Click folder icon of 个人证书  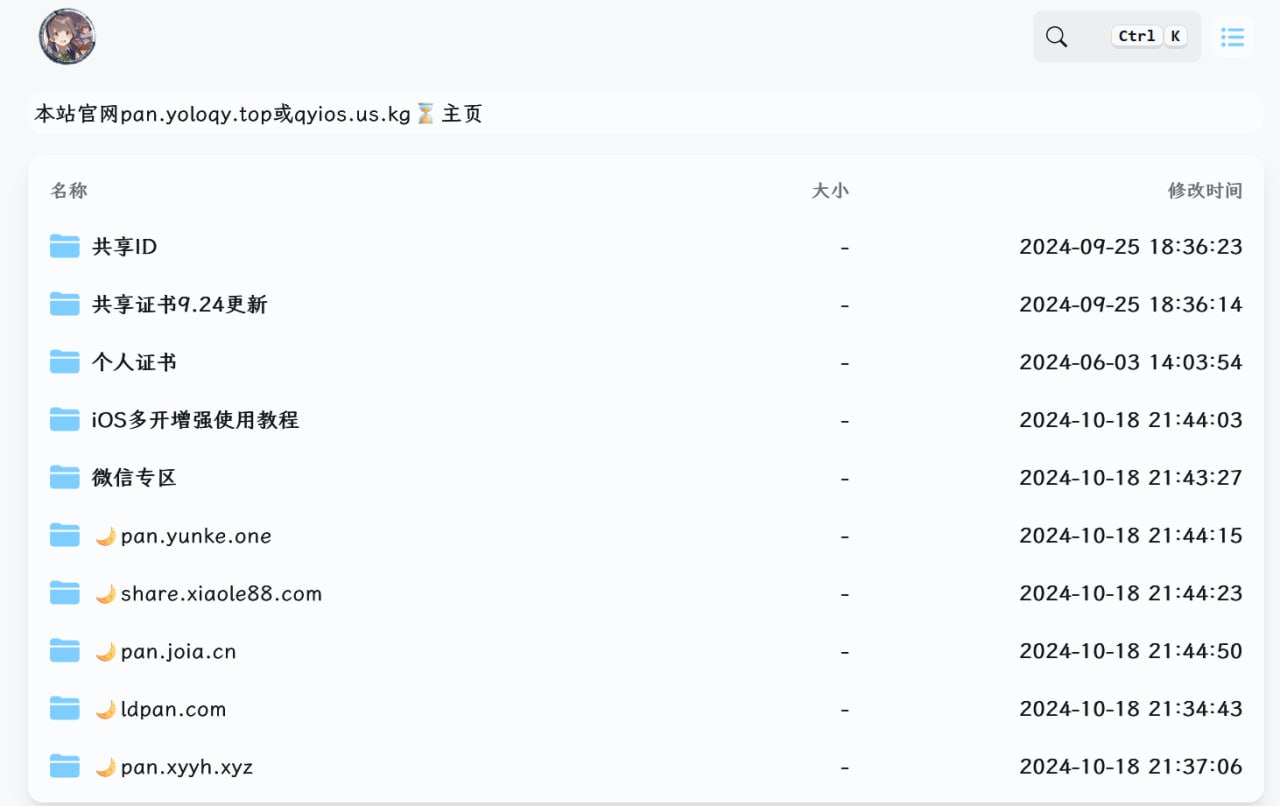65,362
